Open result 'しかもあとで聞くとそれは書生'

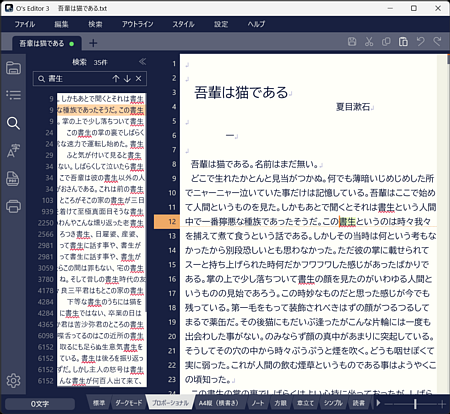pos(102,99)
